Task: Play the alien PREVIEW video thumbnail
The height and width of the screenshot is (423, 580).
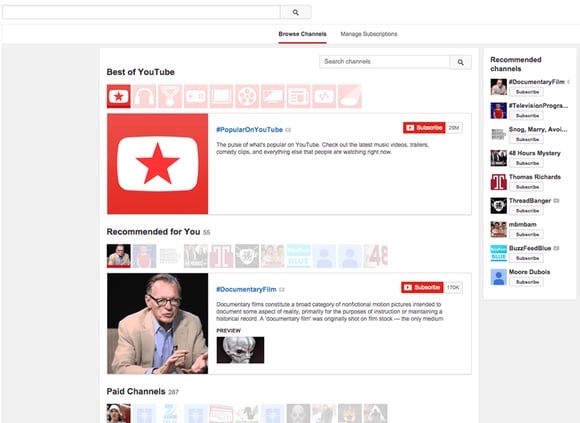Action: 240,350
